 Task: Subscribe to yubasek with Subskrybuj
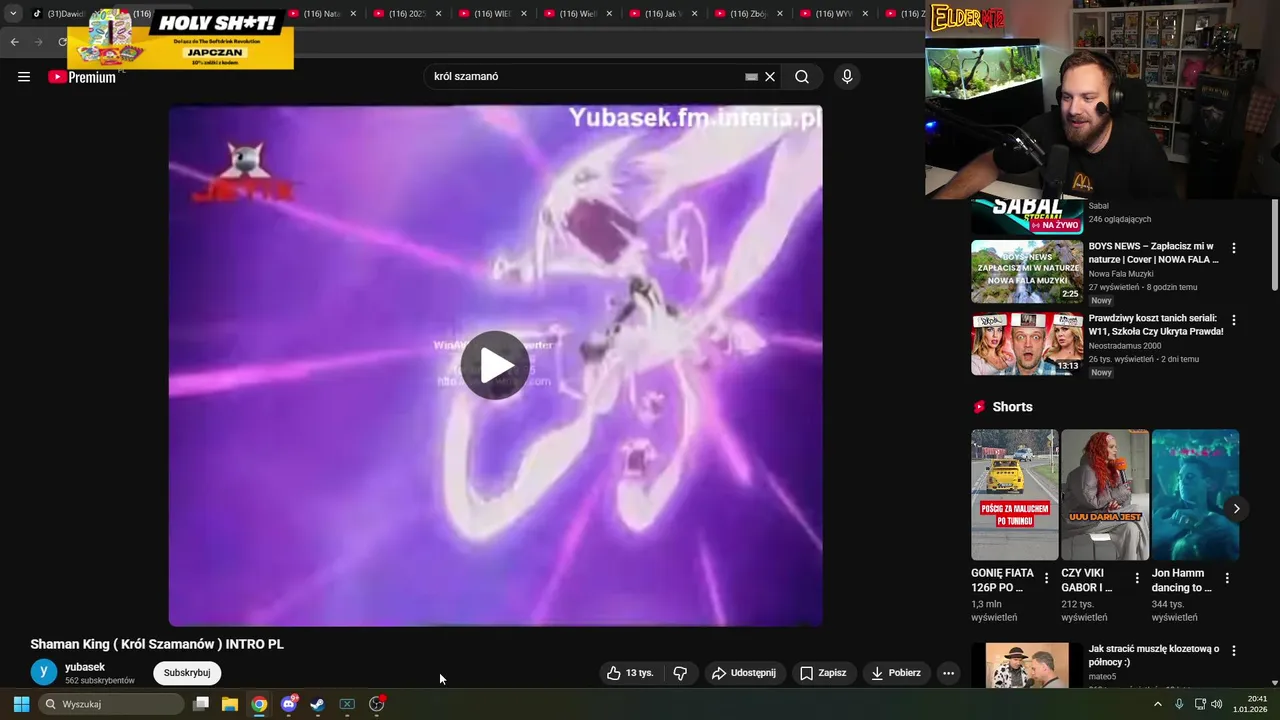pos(187,673)
